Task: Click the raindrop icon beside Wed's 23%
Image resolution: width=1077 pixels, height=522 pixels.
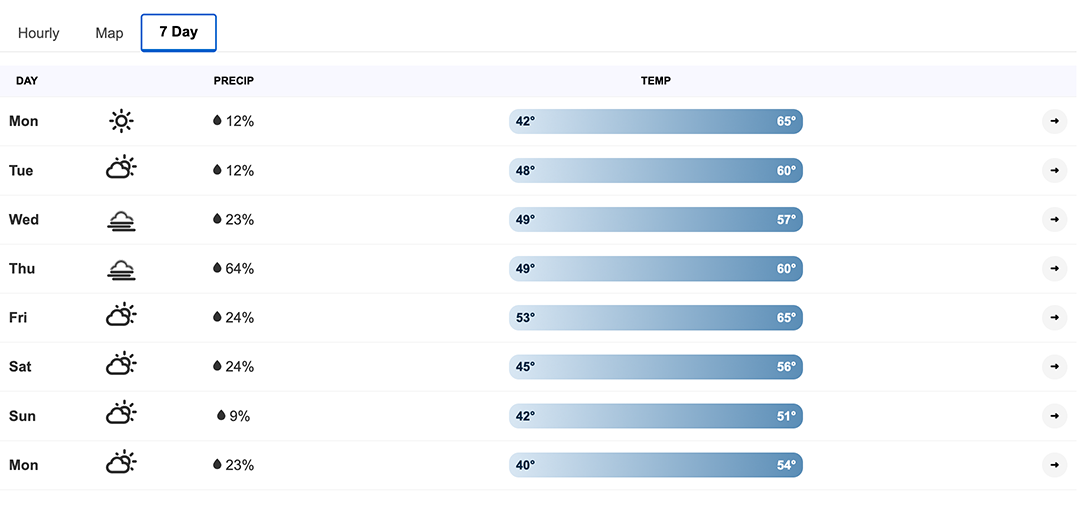Action: coord(217,219)
